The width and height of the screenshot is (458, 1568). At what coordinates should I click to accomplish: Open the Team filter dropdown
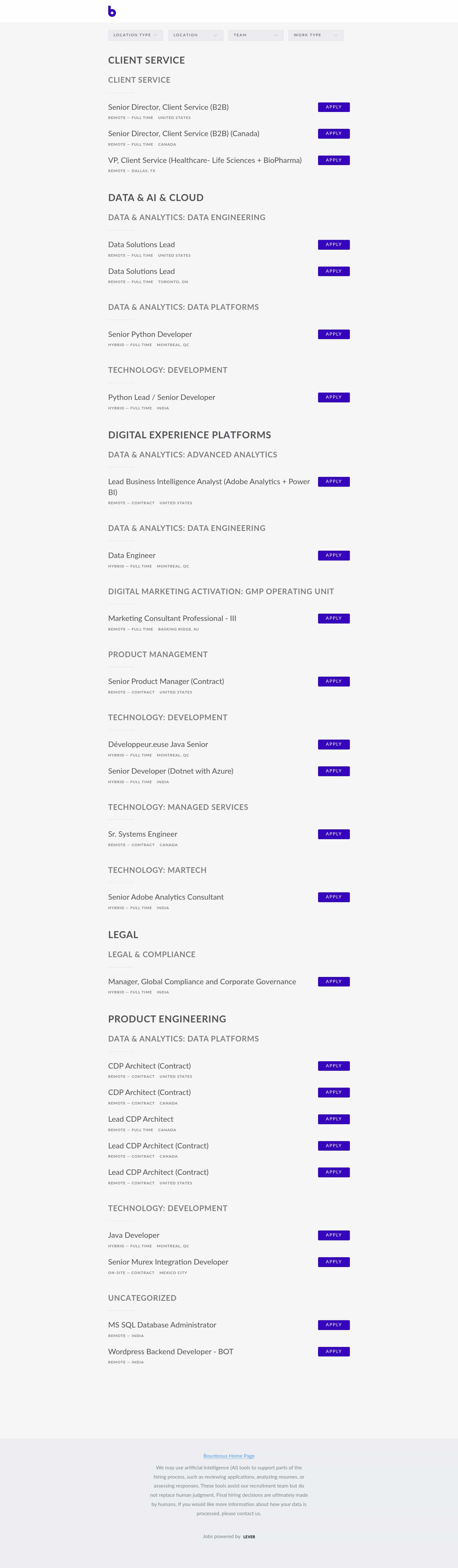[255, 35]
